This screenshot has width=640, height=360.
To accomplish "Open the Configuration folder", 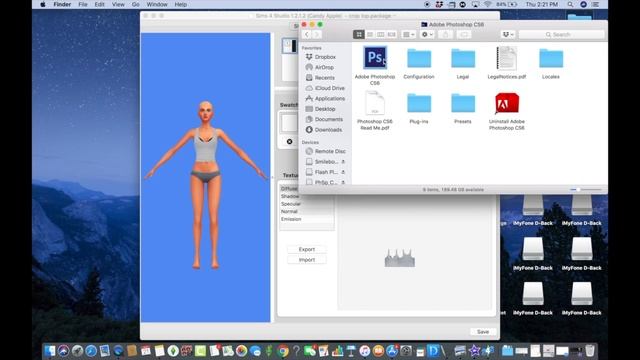I will pos(419,58).
